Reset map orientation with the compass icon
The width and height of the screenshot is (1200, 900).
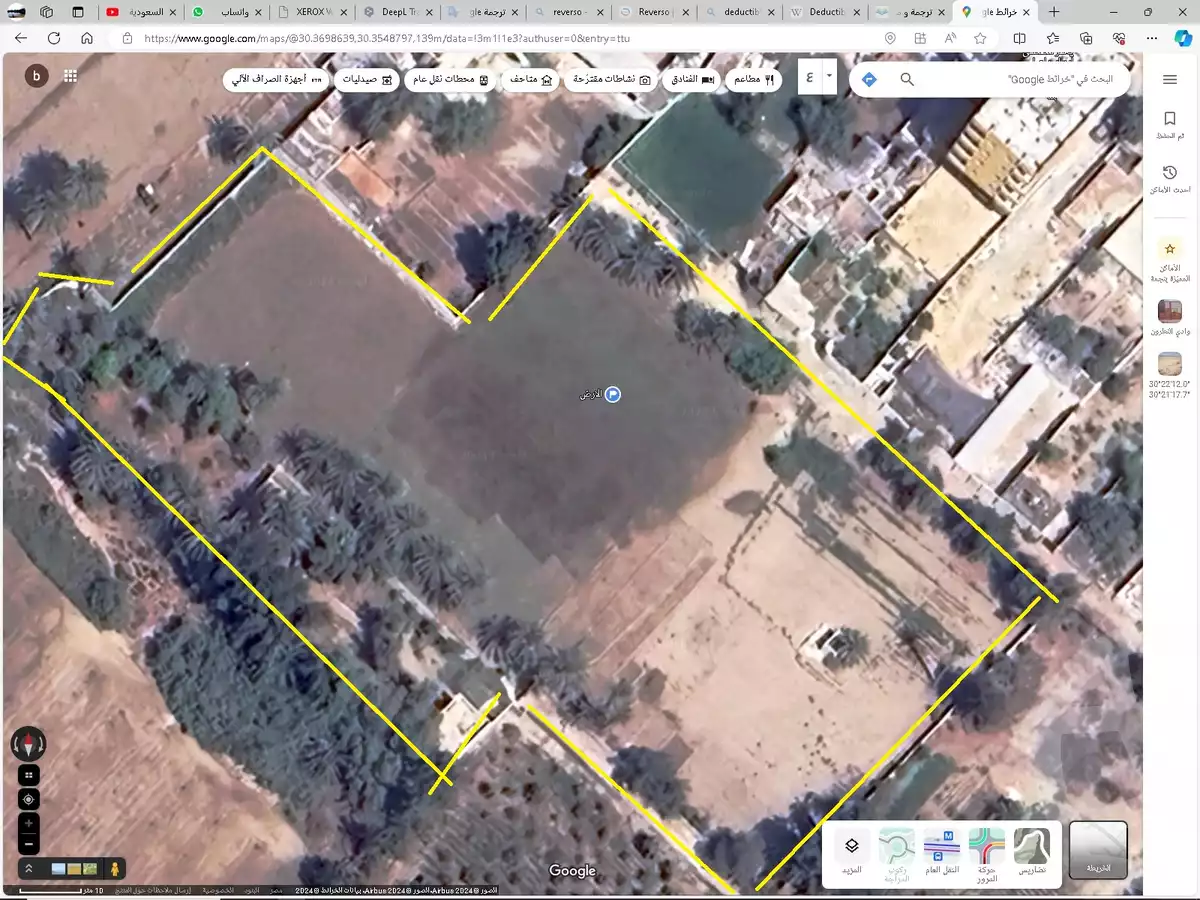point(28,744)
